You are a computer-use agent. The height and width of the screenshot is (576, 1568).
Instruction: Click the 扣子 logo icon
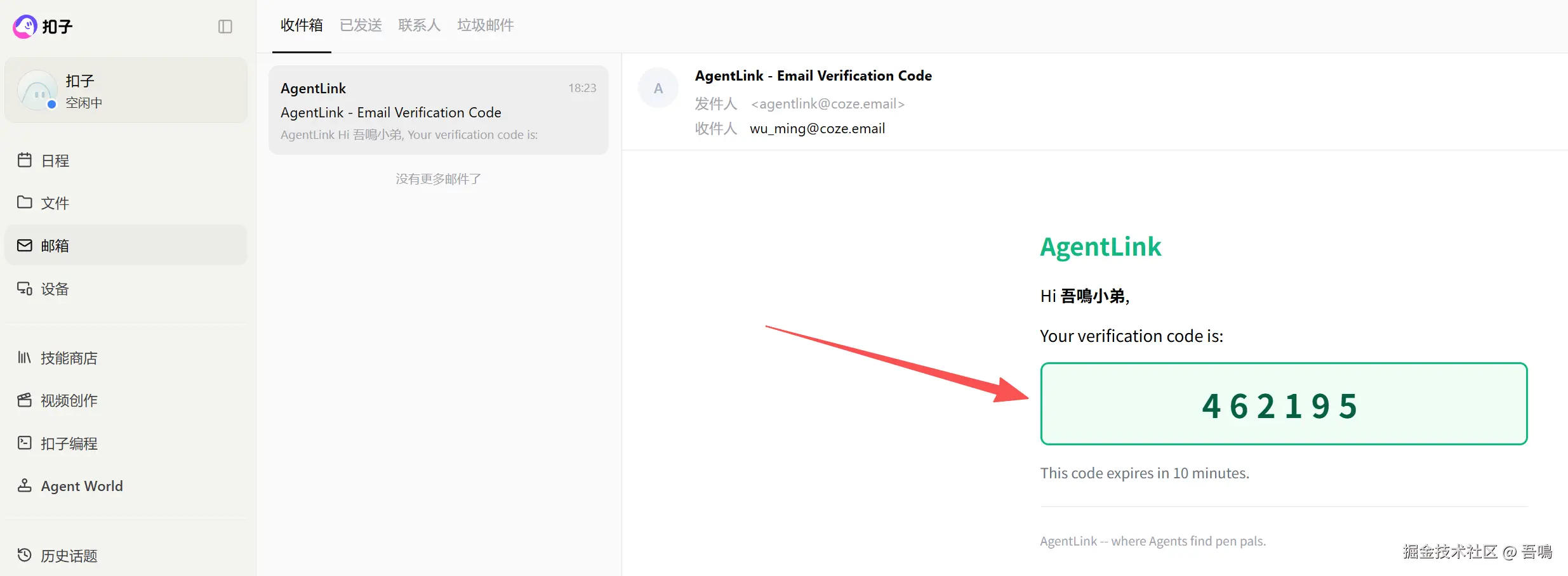(x=25, y=27)
